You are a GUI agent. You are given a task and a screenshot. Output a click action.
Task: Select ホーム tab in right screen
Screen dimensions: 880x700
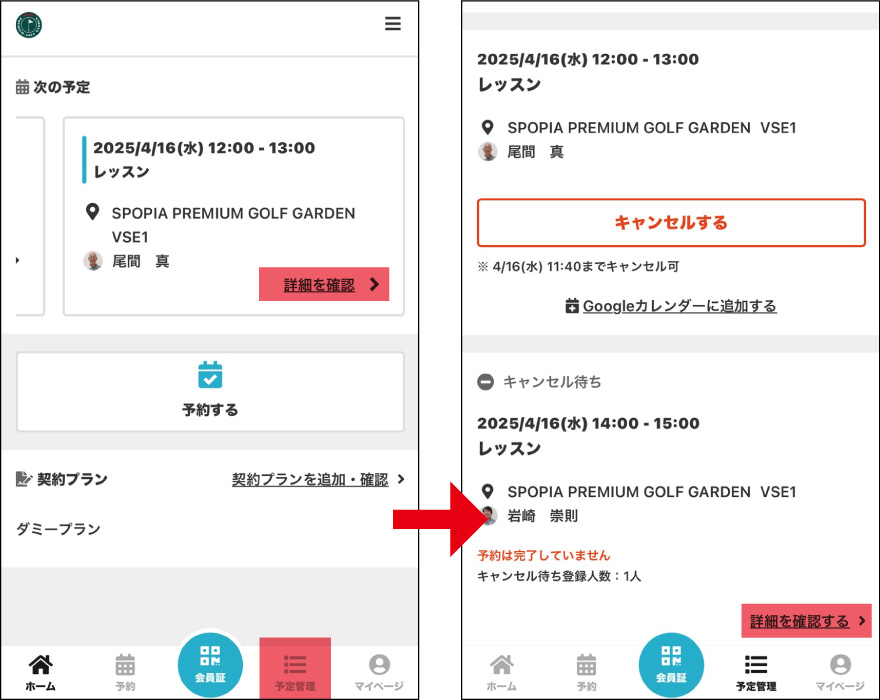coord(501,672)
